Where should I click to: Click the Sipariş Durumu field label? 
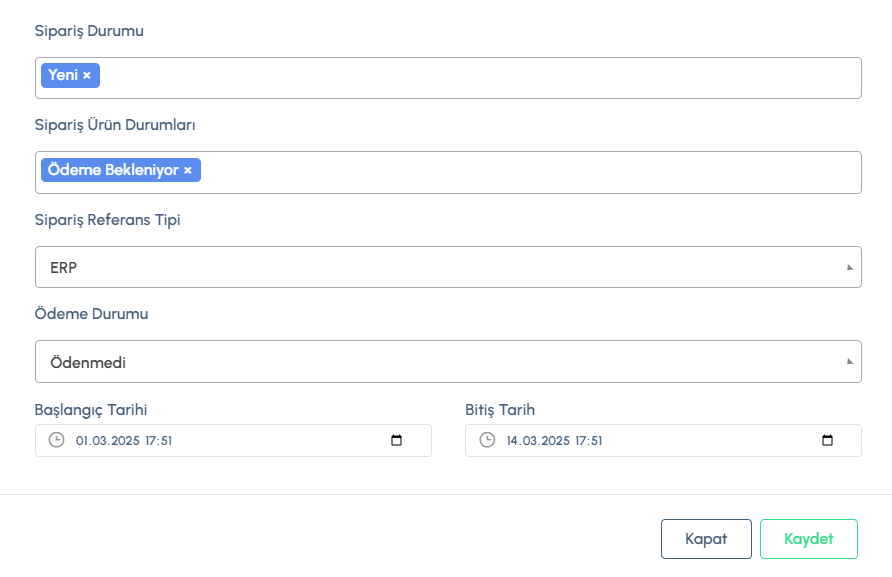[x=89, y=31]
